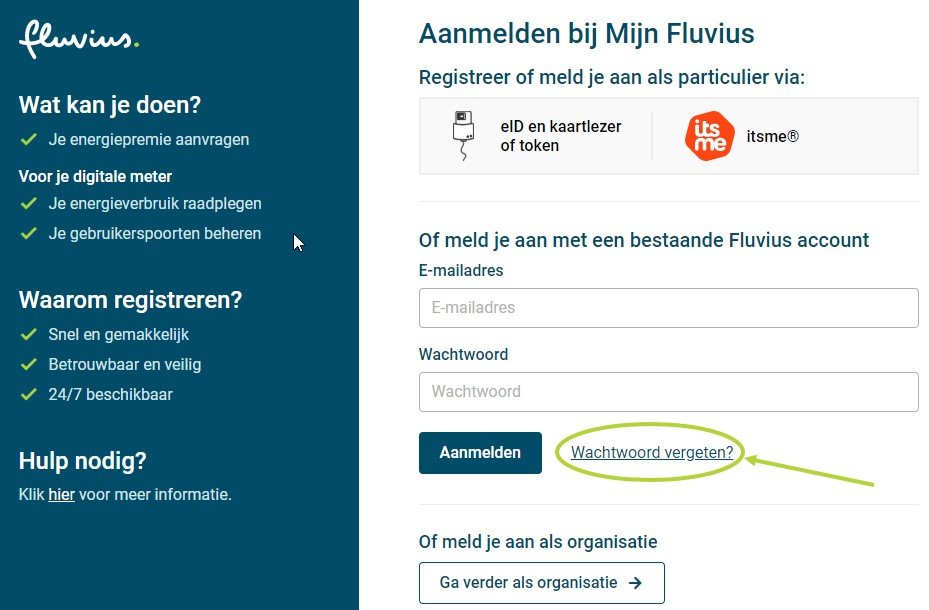Click the 'Hulp nodig?' heading
The width and height of the screenshot is (929, 610).
click(82, 461)
